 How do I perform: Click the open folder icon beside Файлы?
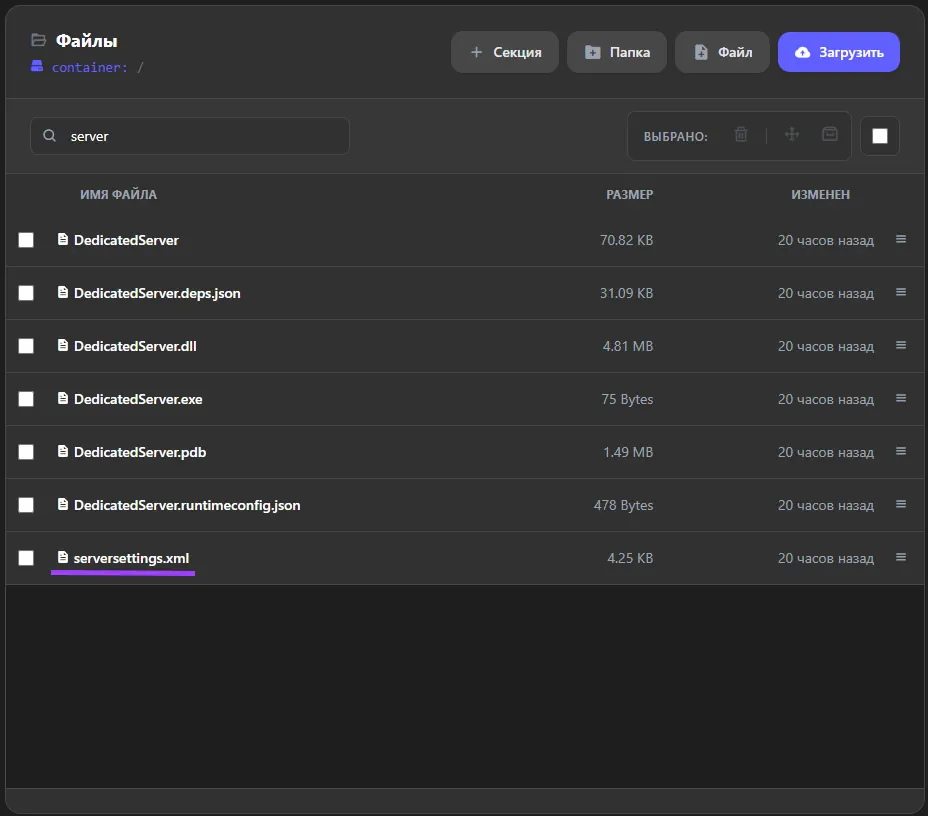point(38,40)
